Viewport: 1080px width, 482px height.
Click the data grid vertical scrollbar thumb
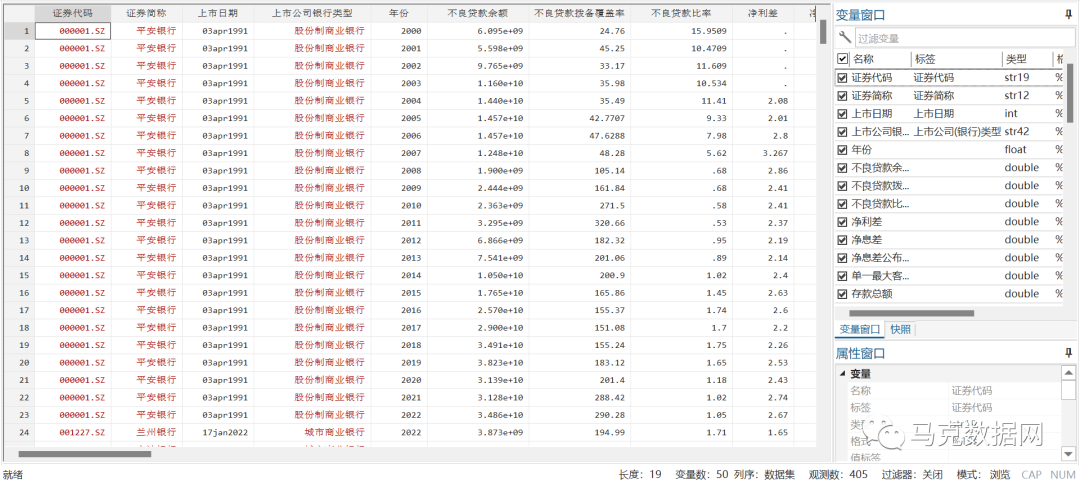(x=822, y=31)
